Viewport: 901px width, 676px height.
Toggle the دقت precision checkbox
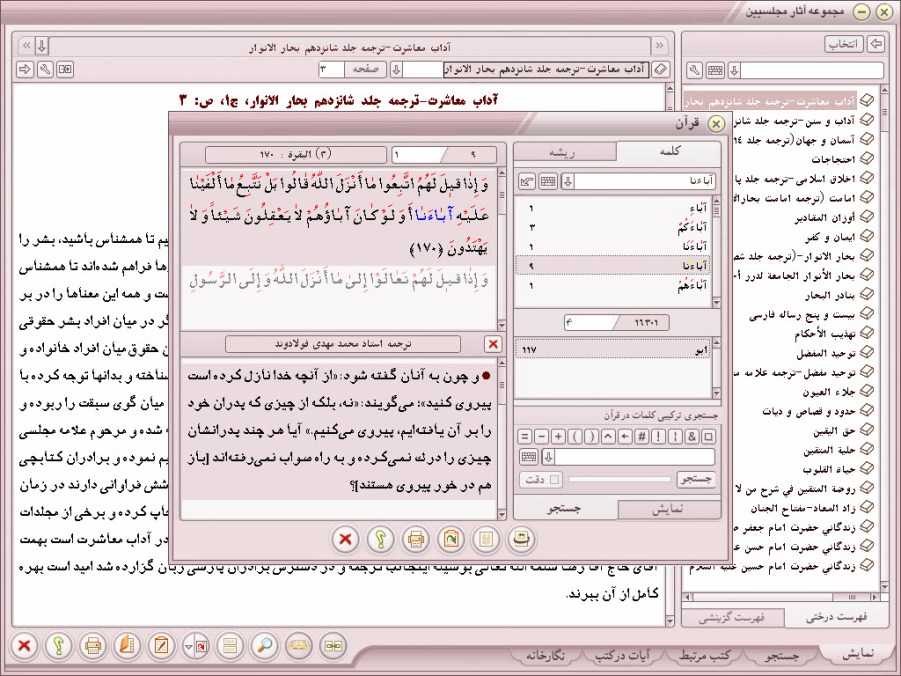pyautogui.click(x=555, y=479)
